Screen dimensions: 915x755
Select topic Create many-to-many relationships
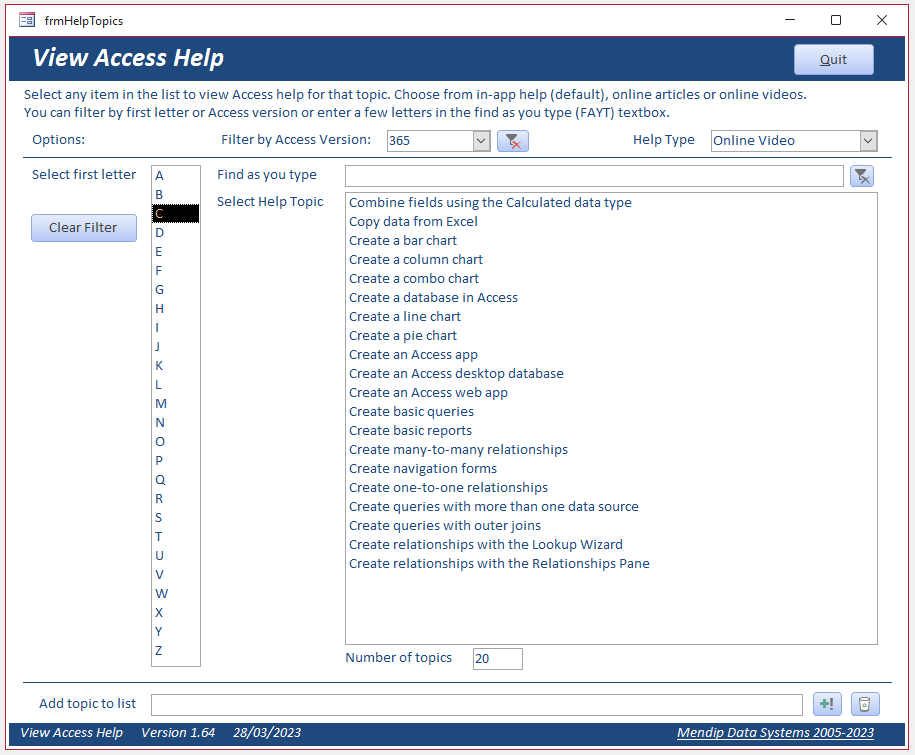click(x=612, y=450)
